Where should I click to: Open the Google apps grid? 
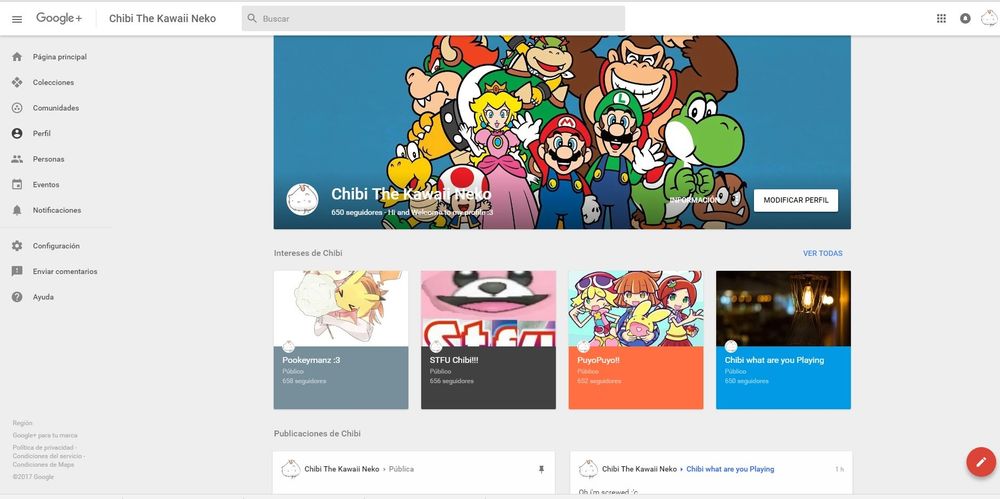[941, 19]
